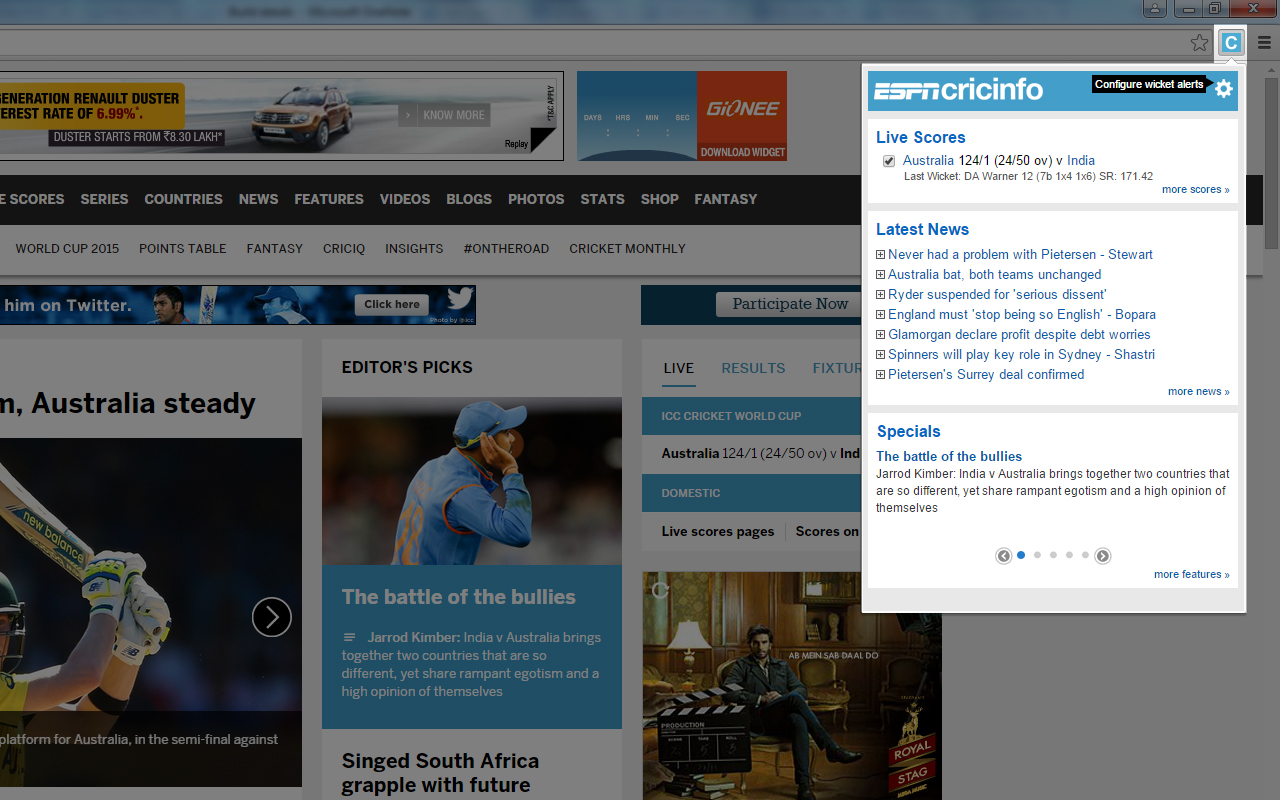Viewport: 1280px width, 800px height.
Task: Open the SHOP menu
Action: click(660, 199)
